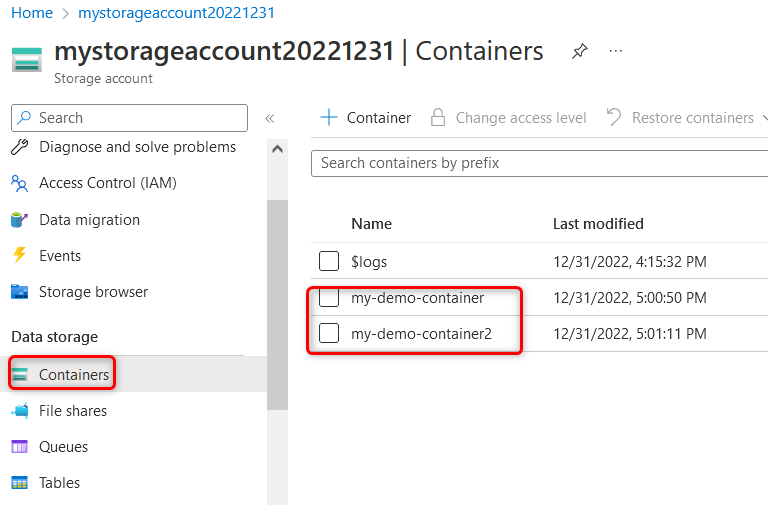
Task: Click the Queues icon in the sidebar
Action: 19,447
